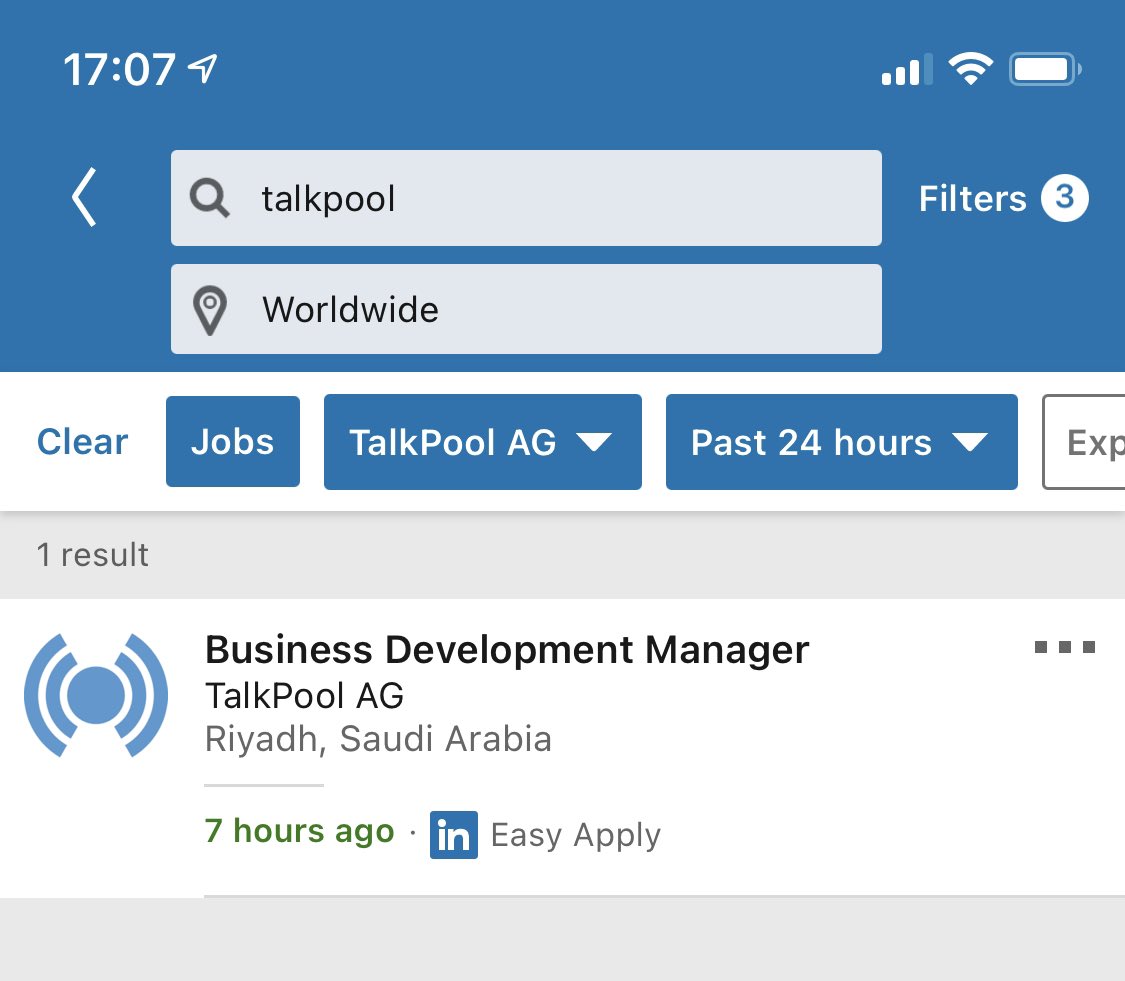The width and height of the screenshot is (1125, 981).
Task: Tap Riyadh, Saudi Arabia location text
Action: [378, 738]
